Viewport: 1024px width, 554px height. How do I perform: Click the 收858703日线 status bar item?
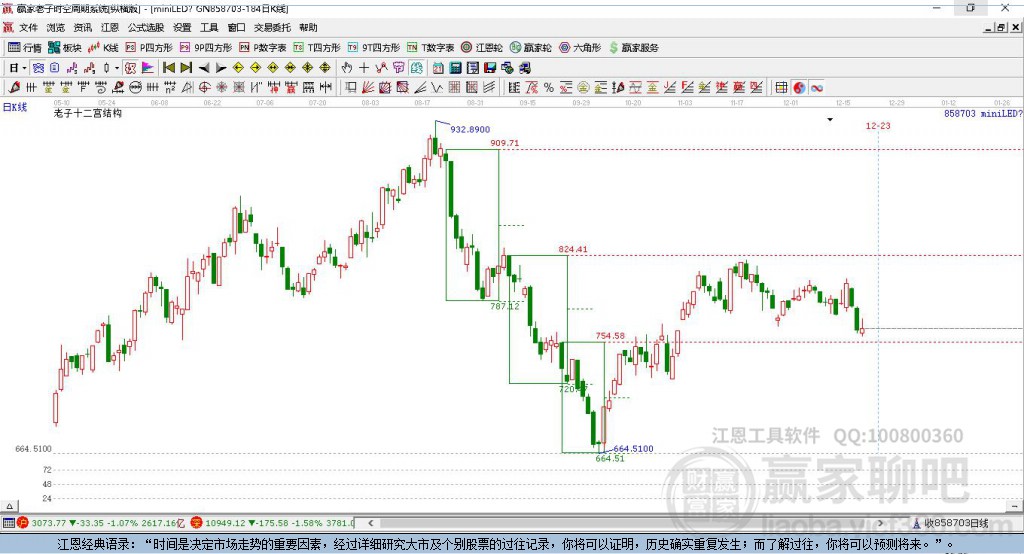pos(951,523)
